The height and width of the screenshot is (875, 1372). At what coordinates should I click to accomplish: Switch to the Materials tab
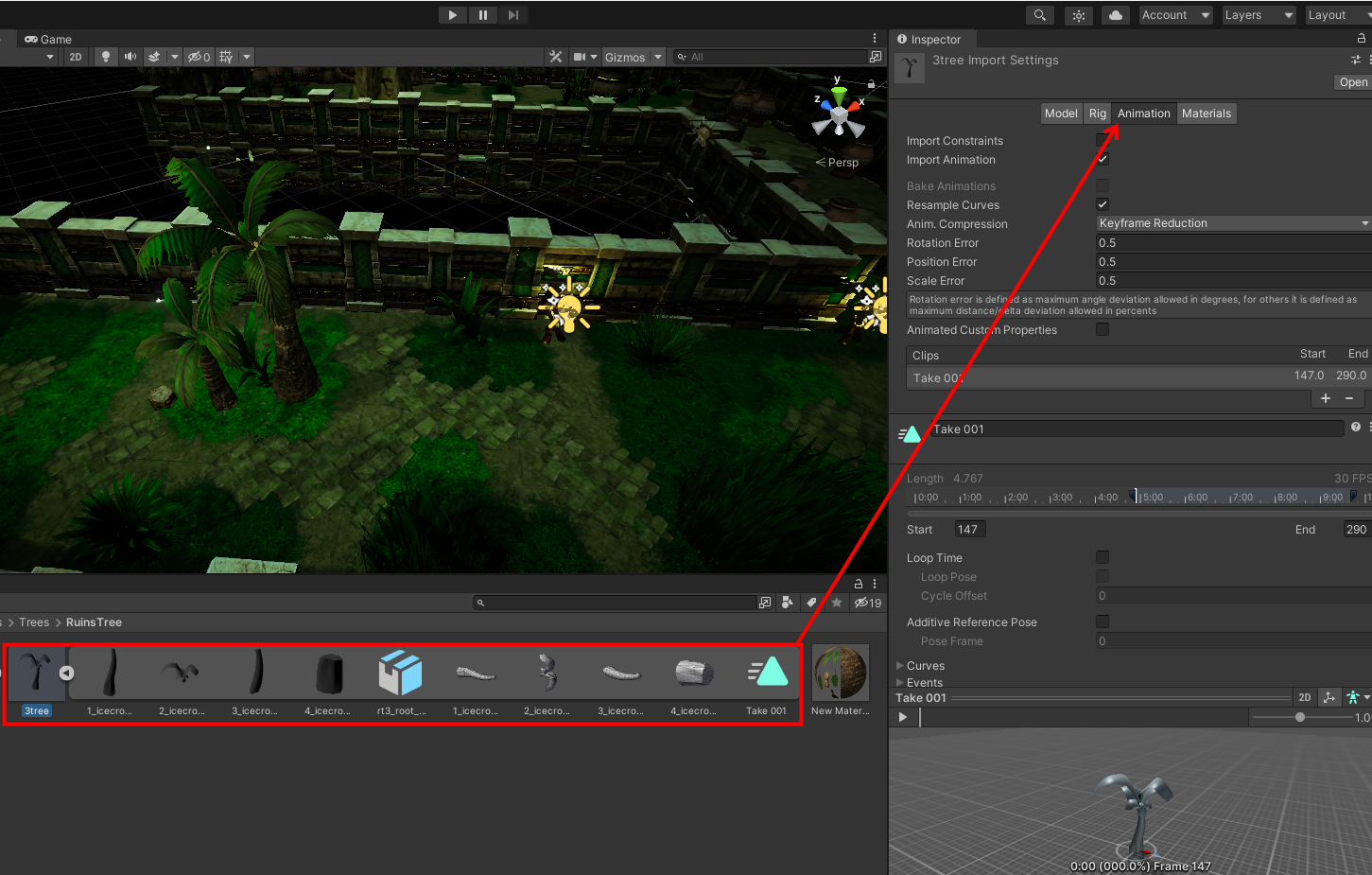tap(1206, 114)
